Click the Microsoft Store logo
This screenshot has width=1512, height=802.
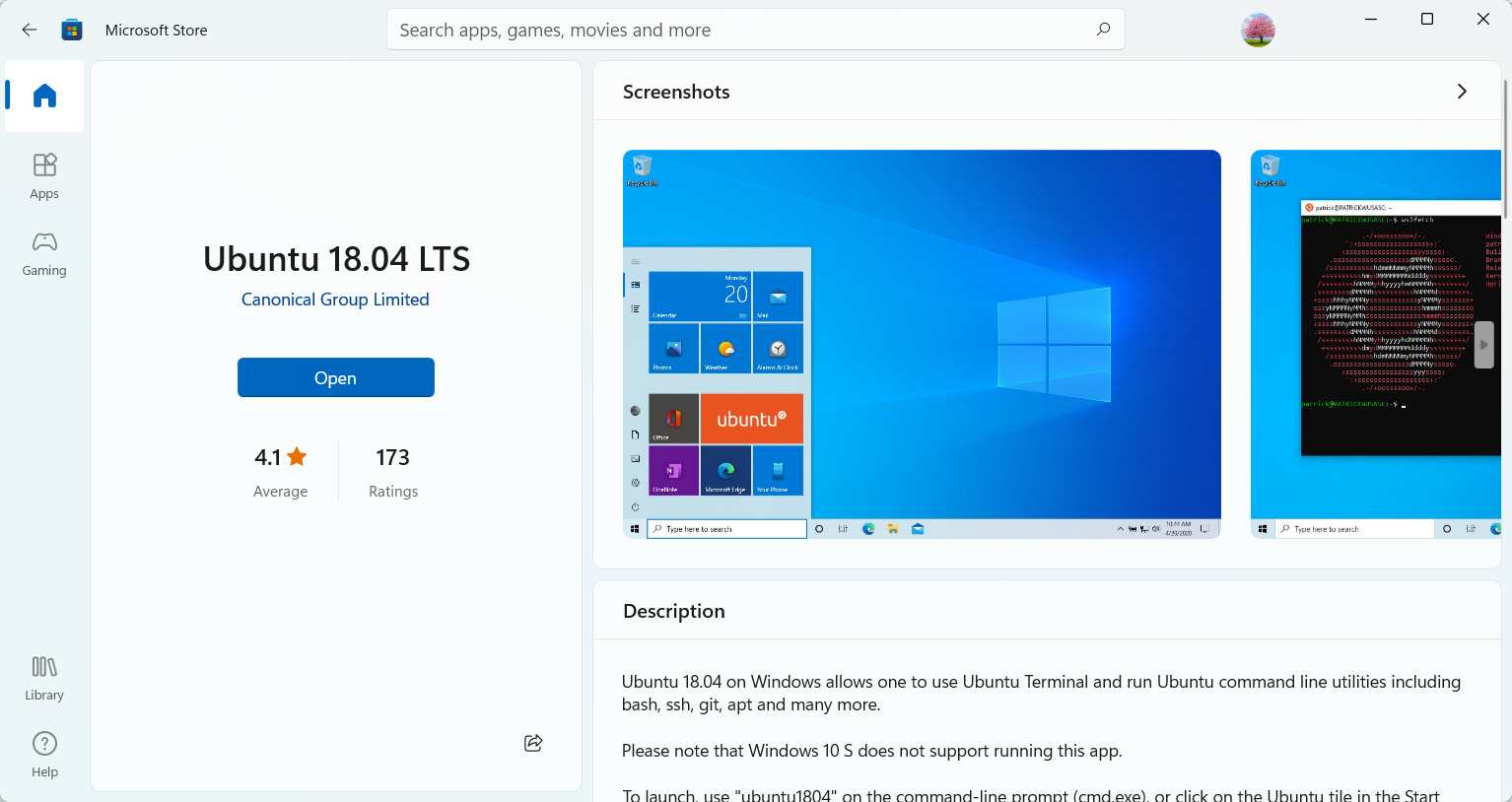tap(71, 30)
